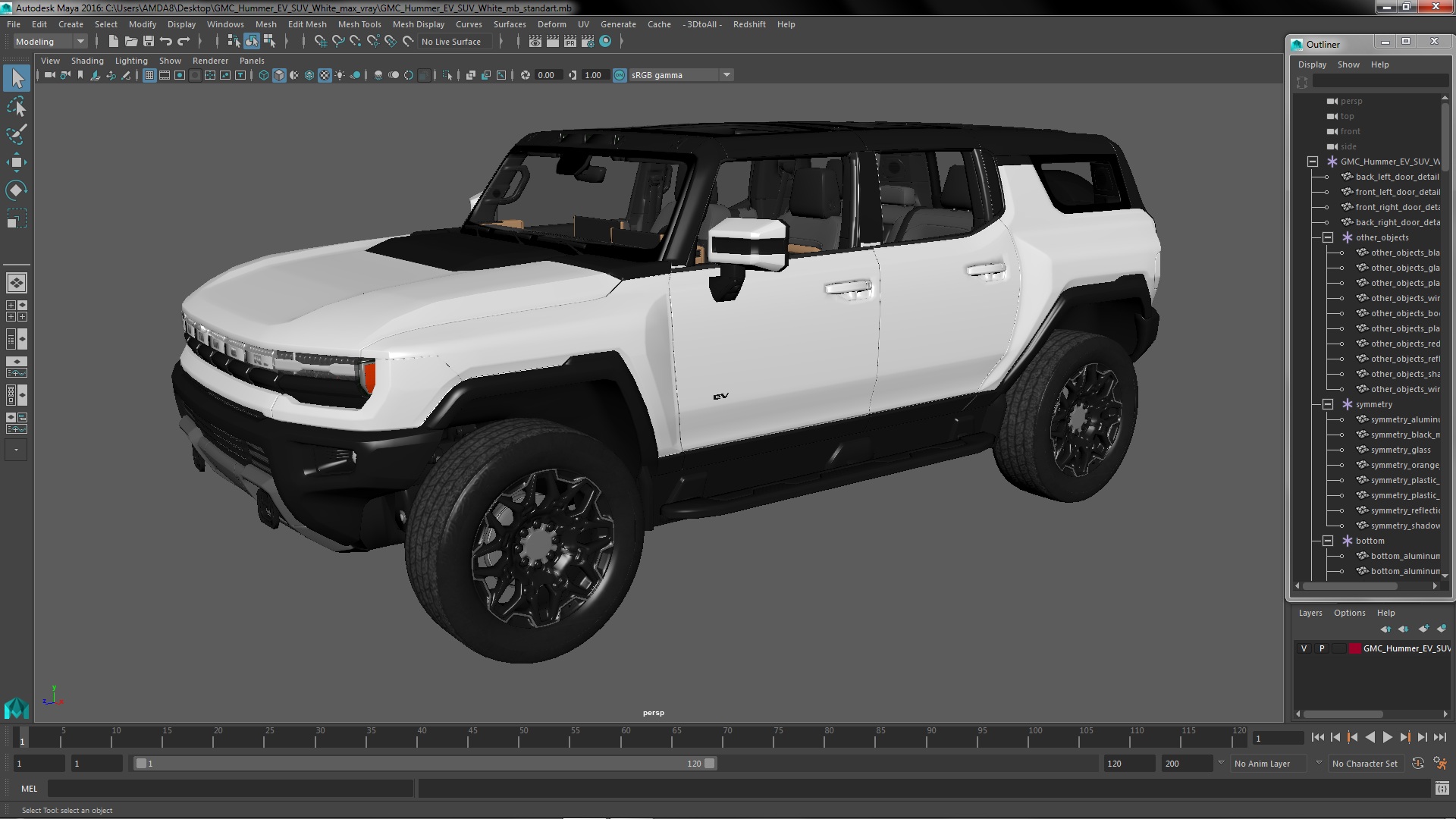Viewport: 1456px width, 819px height.
Task: Open the Render View window icon
Action: click(535, 42)
